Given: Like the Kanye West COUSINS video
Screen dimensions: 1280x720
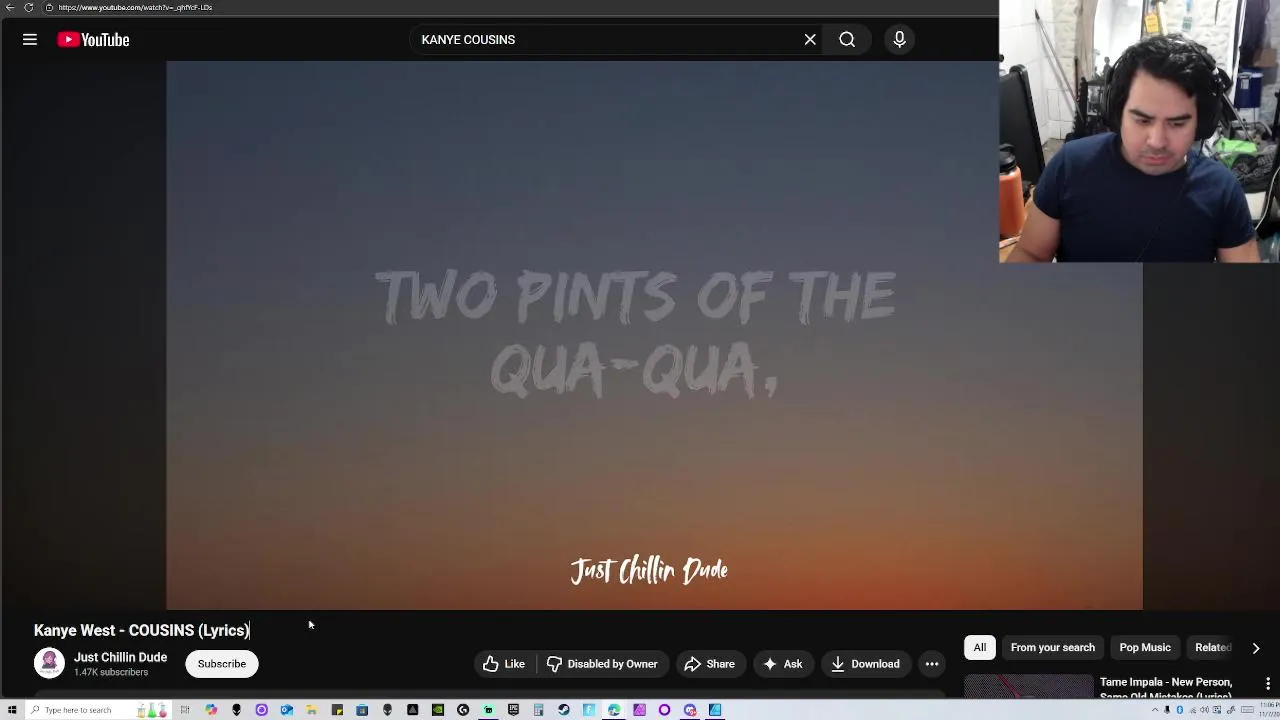Looking at the screenshot, I should coord(503,664).
